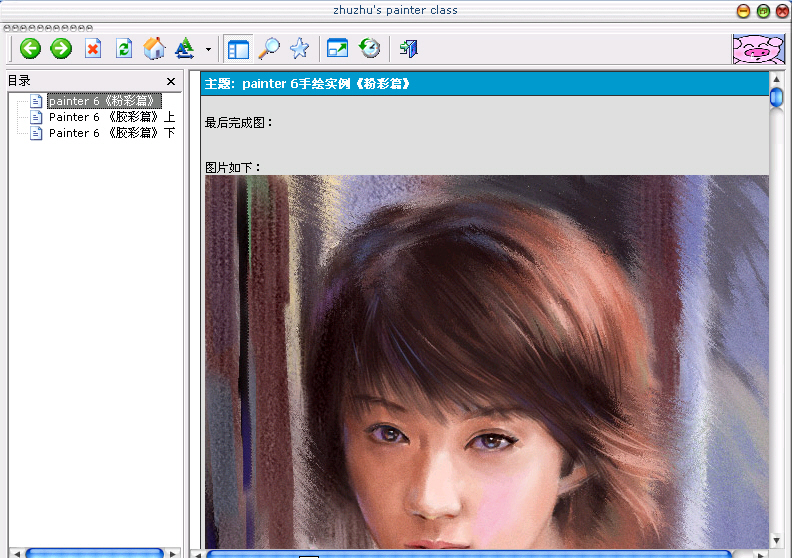Click the 最后完成图 text
This screenshot has width=792, height=558.
tap(238, 123)
